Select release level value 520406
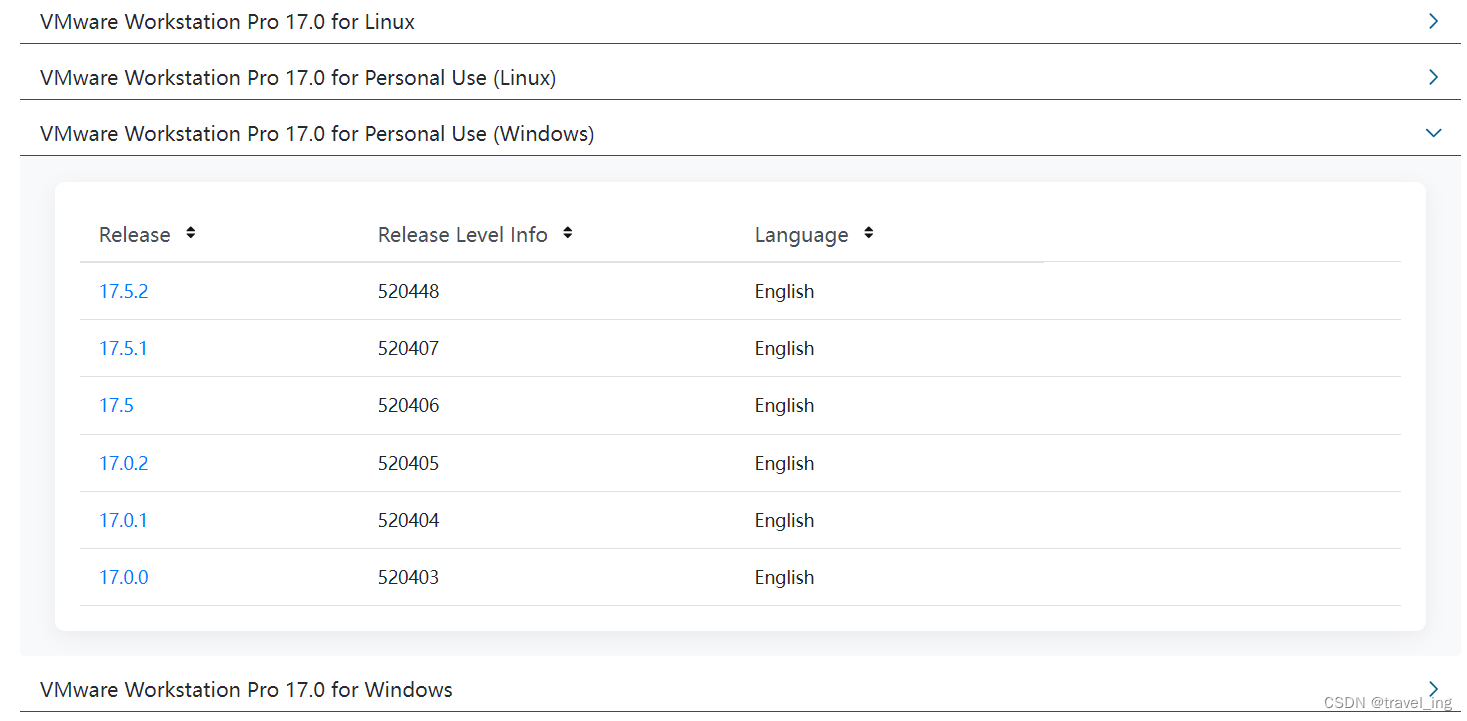The height and width of the screenshot is (721, 1467). coord(408,405)
